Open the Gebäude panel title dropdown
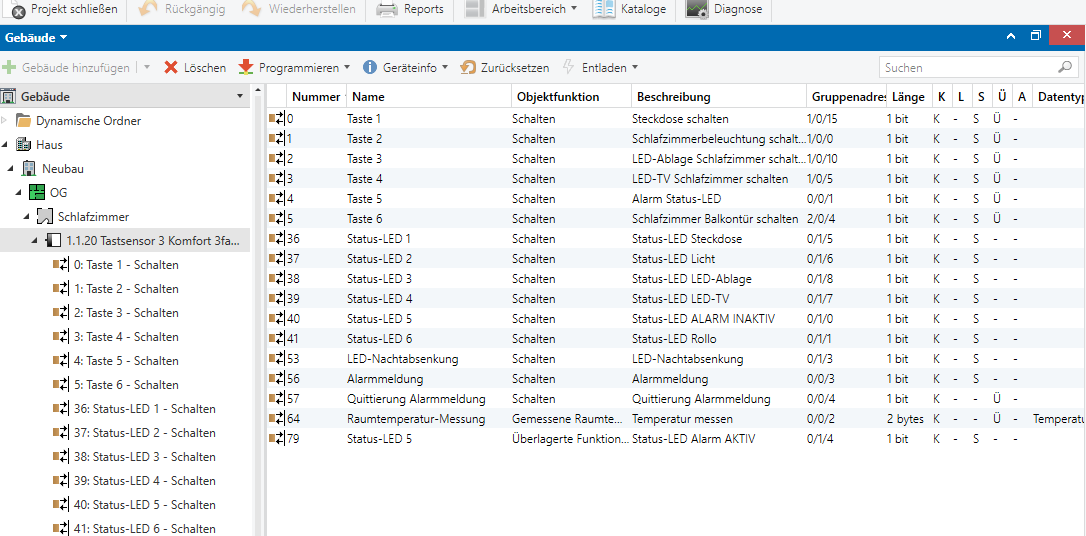Screen dimensions: 1086x536 tap(36, 38)
